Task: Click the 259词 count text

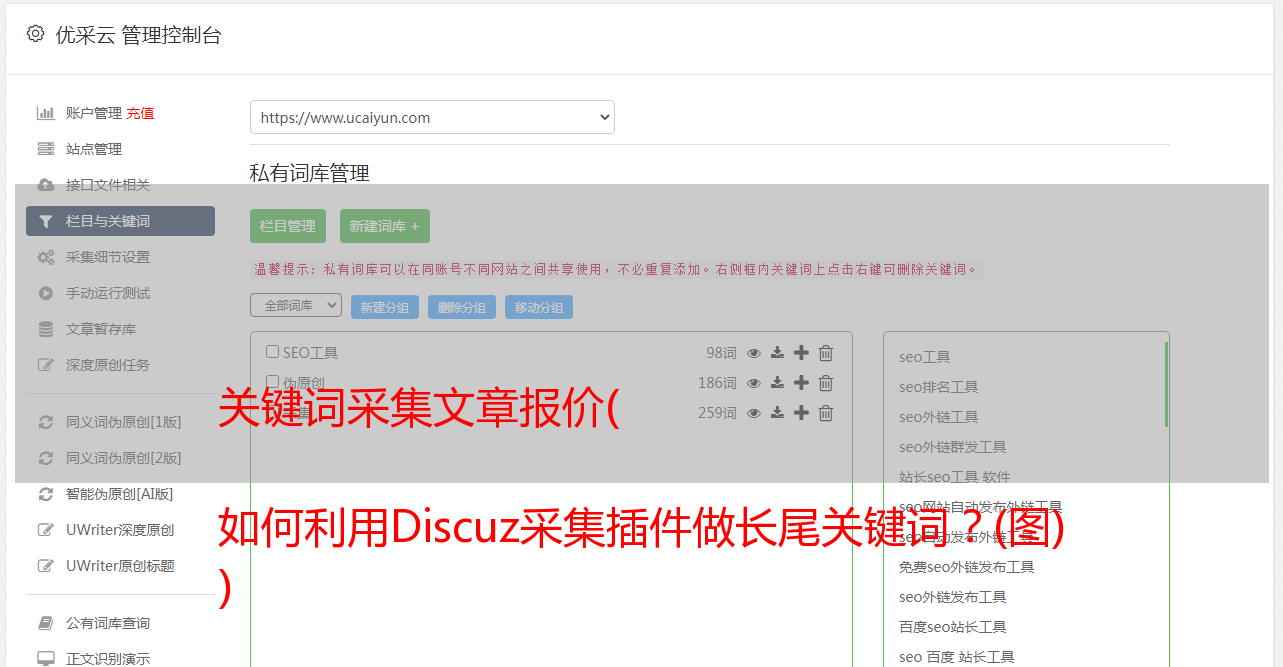Action: coord(717,413)
